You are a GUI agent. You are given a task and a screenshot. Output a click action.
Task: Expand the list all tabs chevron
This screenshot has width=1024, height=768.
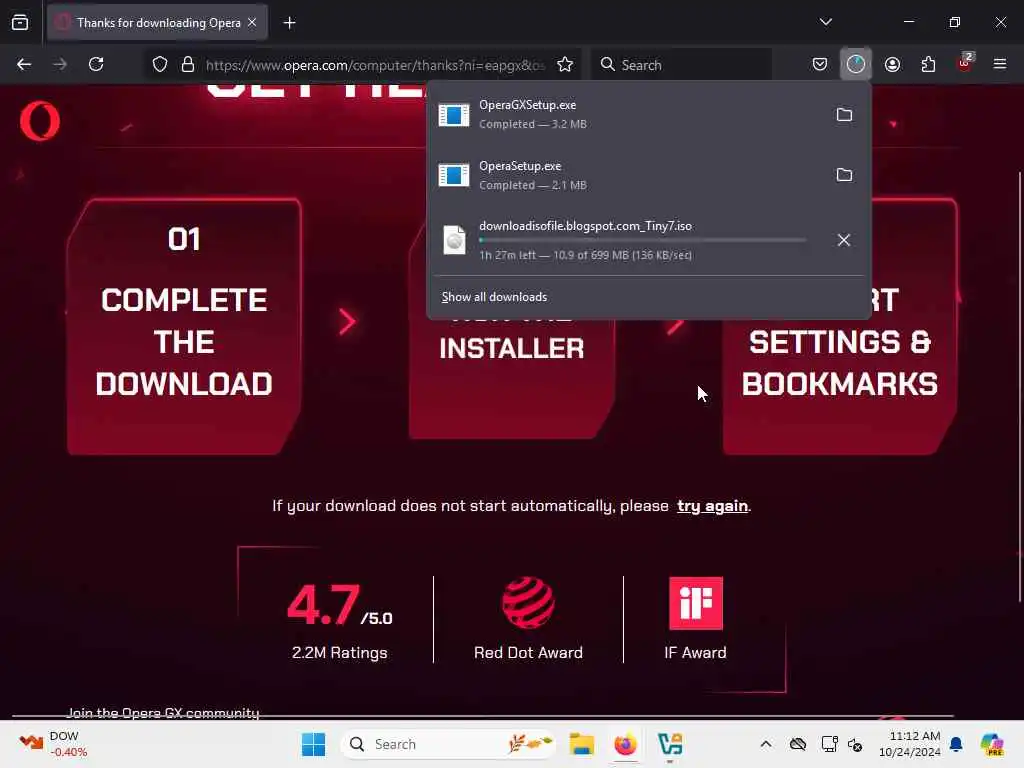tap(825, 22)
